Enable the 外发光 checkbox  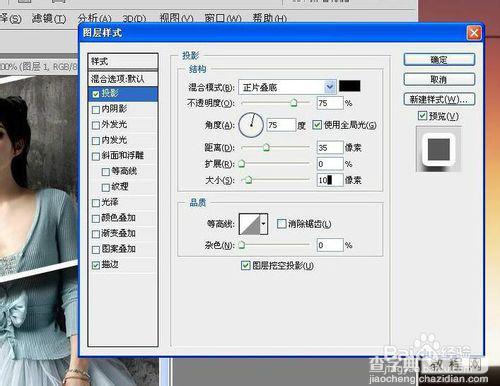pyautogui.click(x=96, y=125)
